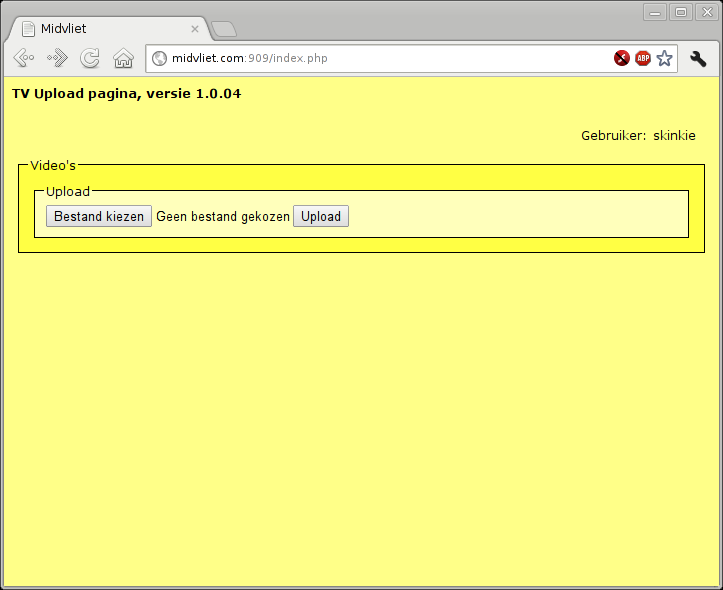
Task: Click the globe site info icon
Action: pos(160,58)
